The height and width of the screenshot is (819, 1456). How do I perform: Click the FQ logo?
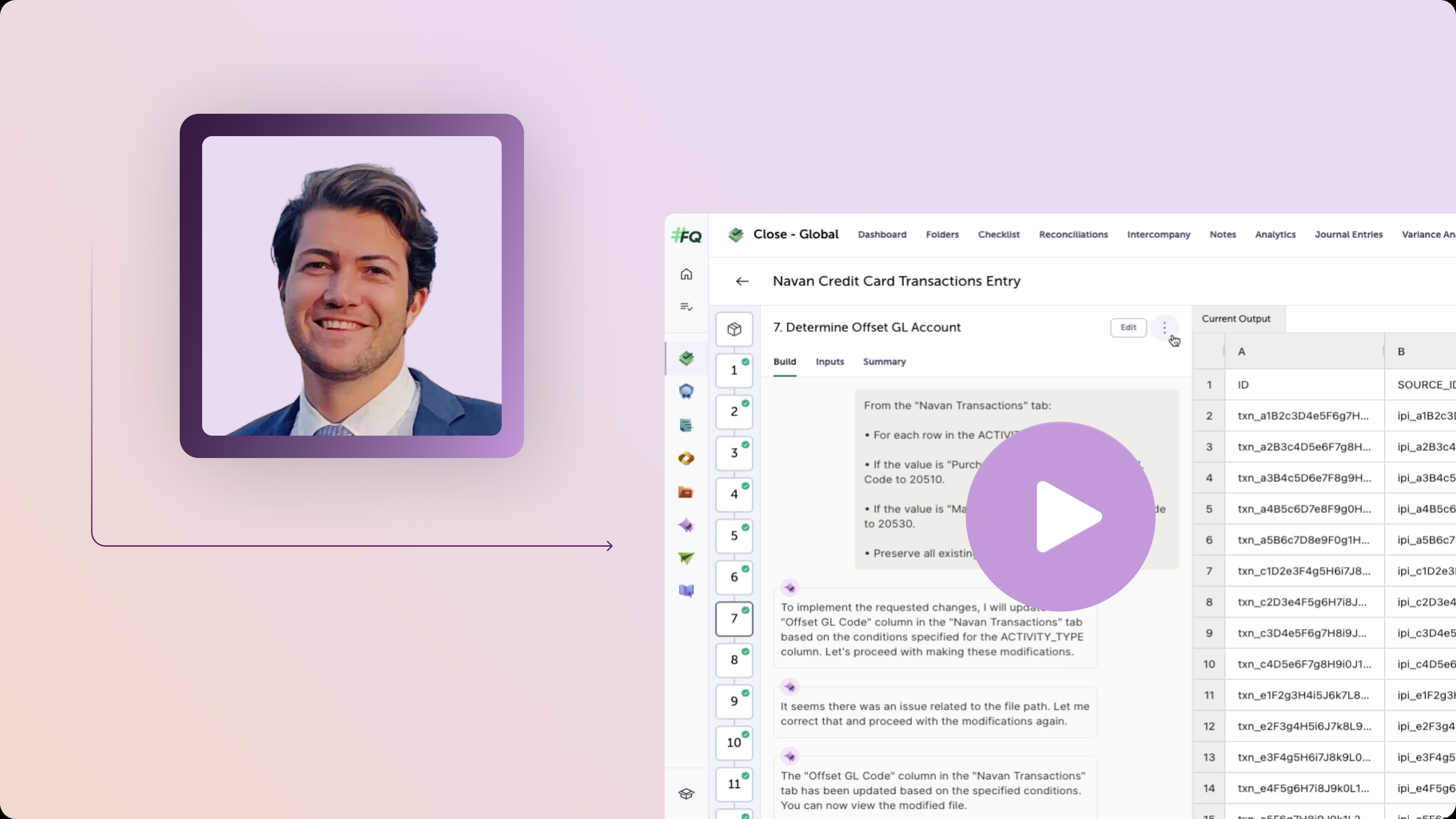click(x=686, y=236)
